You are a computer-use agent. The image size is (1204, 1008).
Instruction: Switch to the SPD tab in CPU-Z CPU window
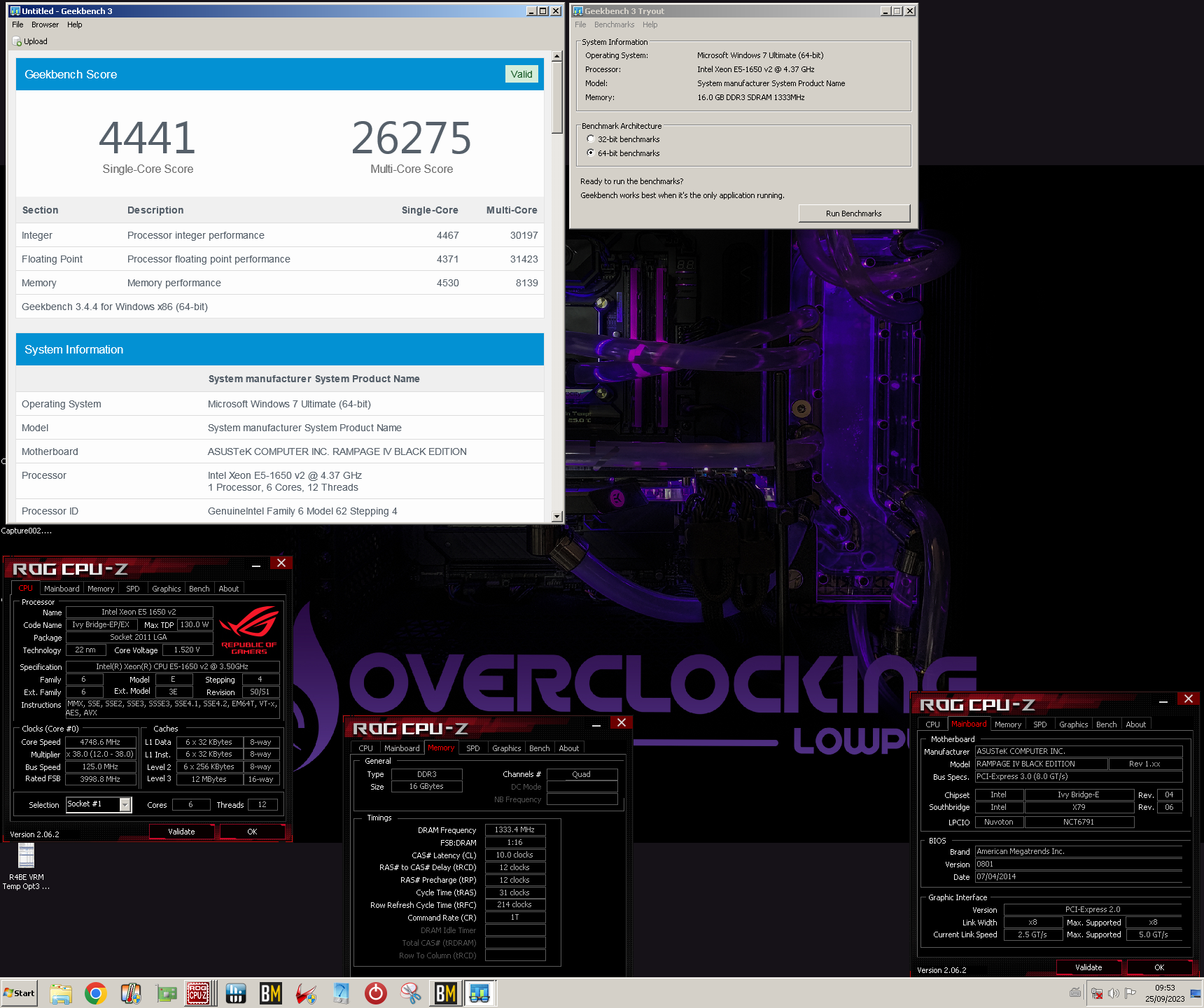click(133, 589)
